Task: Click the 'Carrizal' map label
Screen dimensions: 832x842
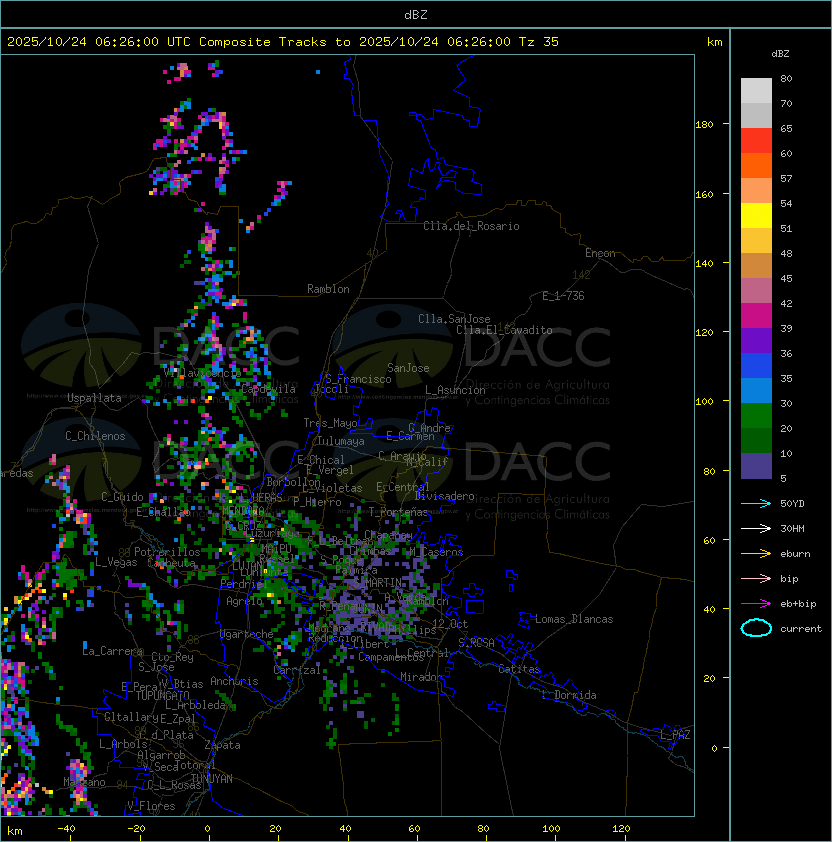Action: point(297,670)
